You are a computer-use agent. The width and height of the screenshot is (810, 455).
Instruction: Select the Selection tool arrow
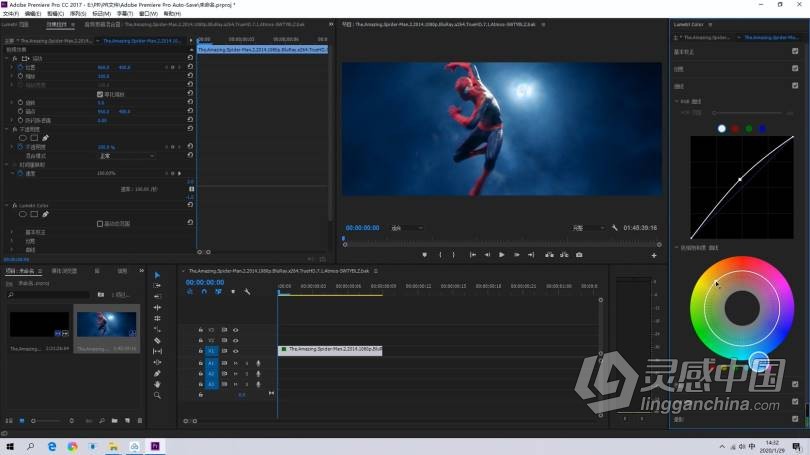158,275
